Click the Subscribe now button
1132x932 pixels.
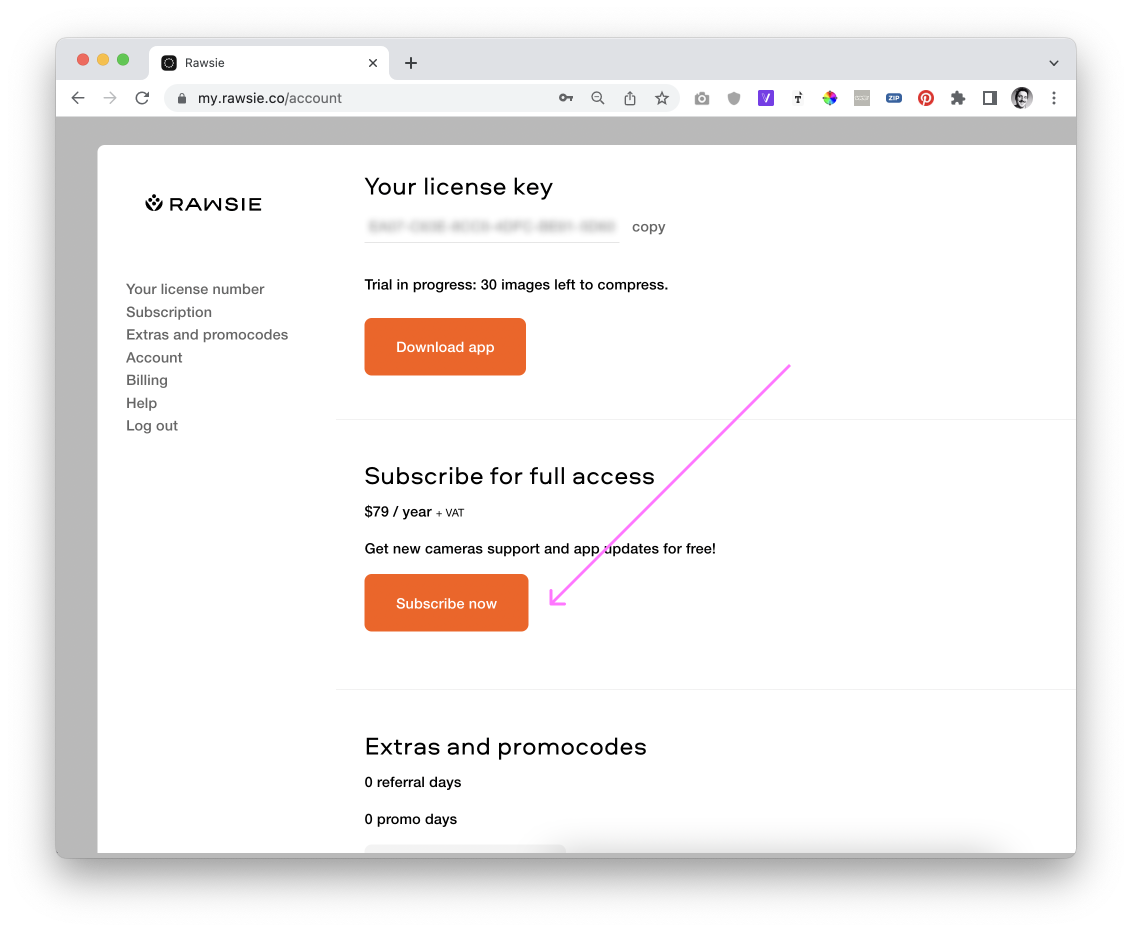click(x=446, y=603)
